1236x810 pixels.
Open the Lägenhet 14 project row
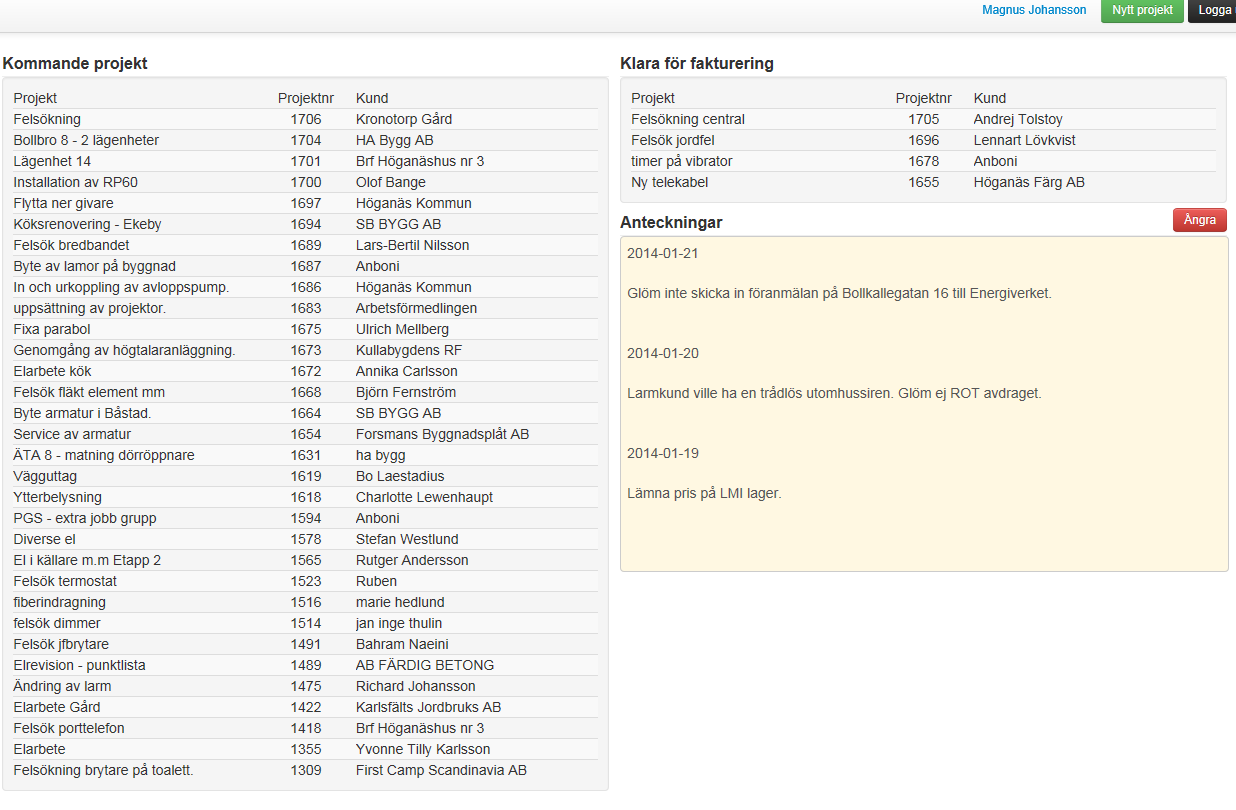click(52, 161)
